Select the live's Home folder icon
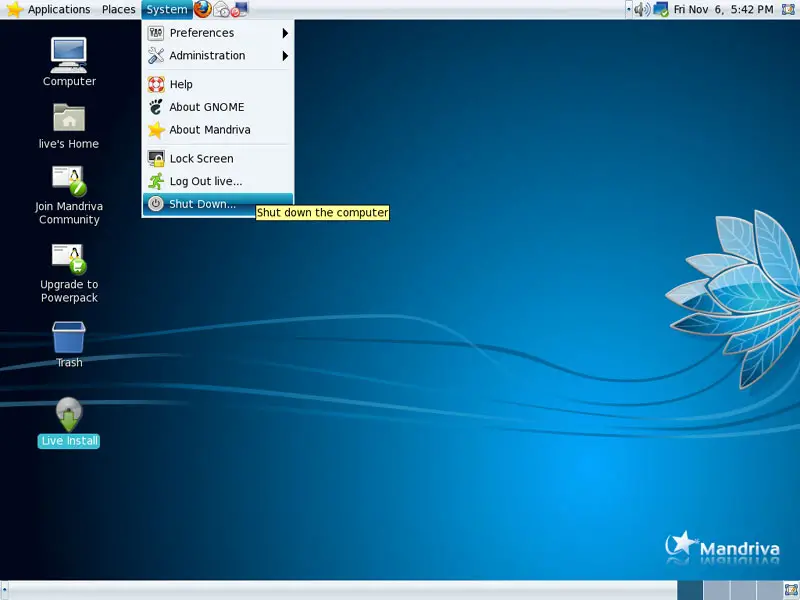Image resolution: width=800 pixels, height=600 pixels. [69, 118]
